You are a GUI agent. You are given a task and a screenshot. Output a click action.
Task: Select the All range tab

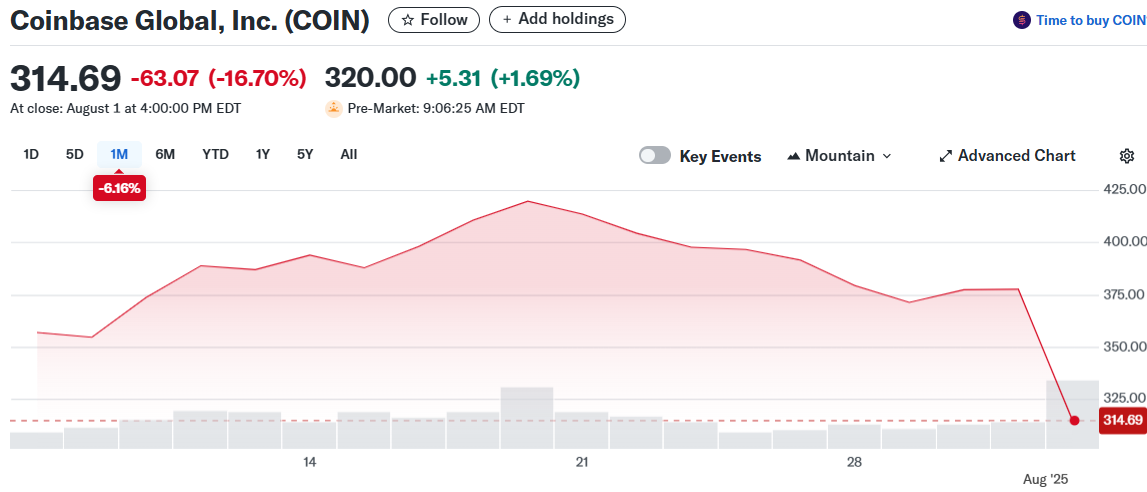tap(349, 154)
